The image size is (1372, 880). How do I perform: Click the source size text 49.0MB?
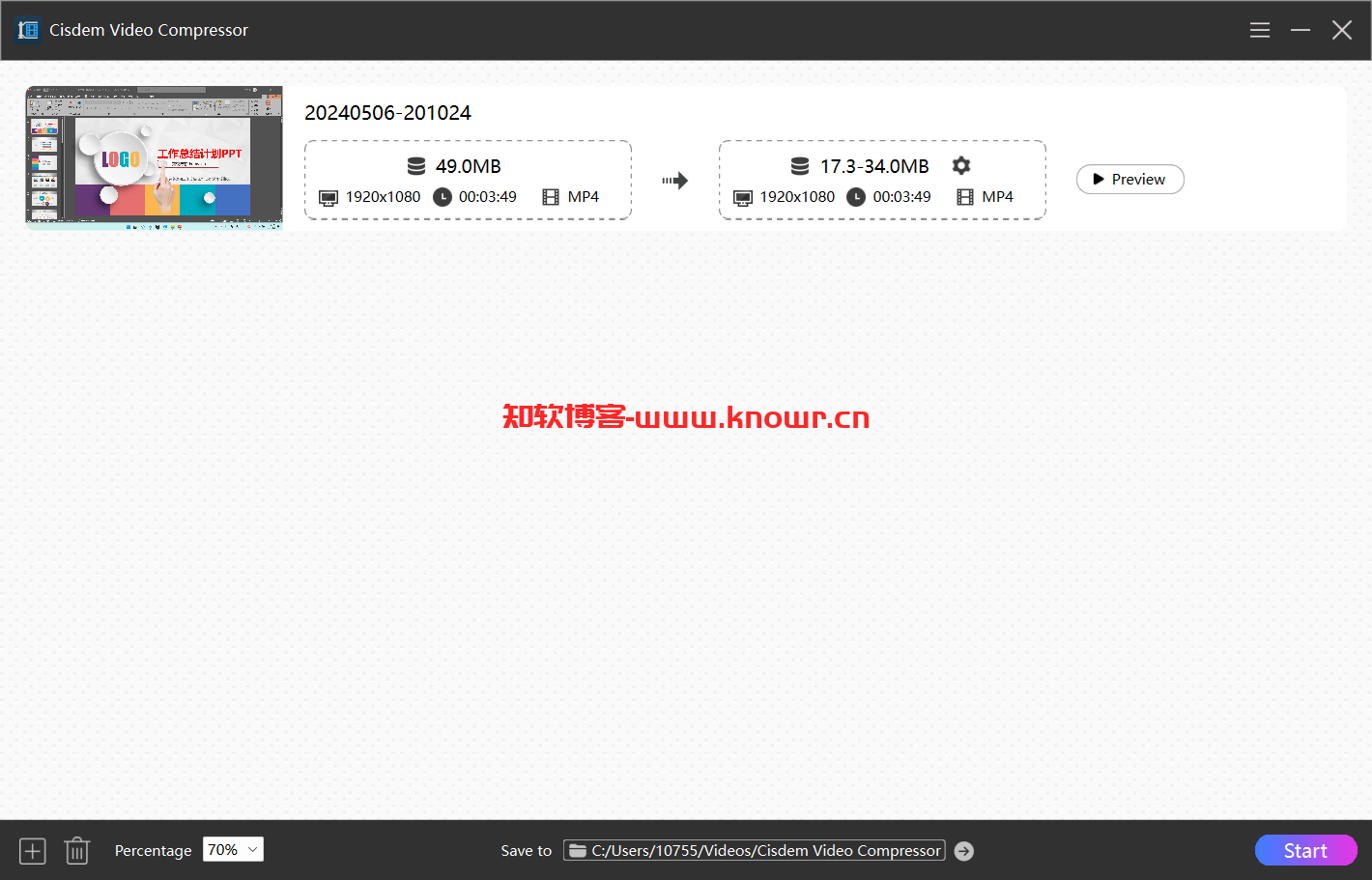tap(469, 166)
